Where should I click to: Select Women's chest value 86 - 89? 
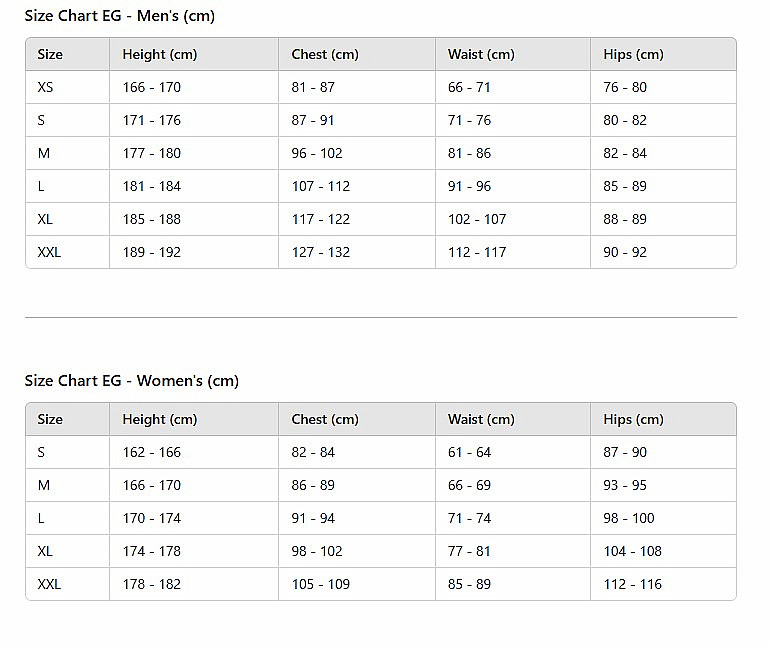[313, 485]
